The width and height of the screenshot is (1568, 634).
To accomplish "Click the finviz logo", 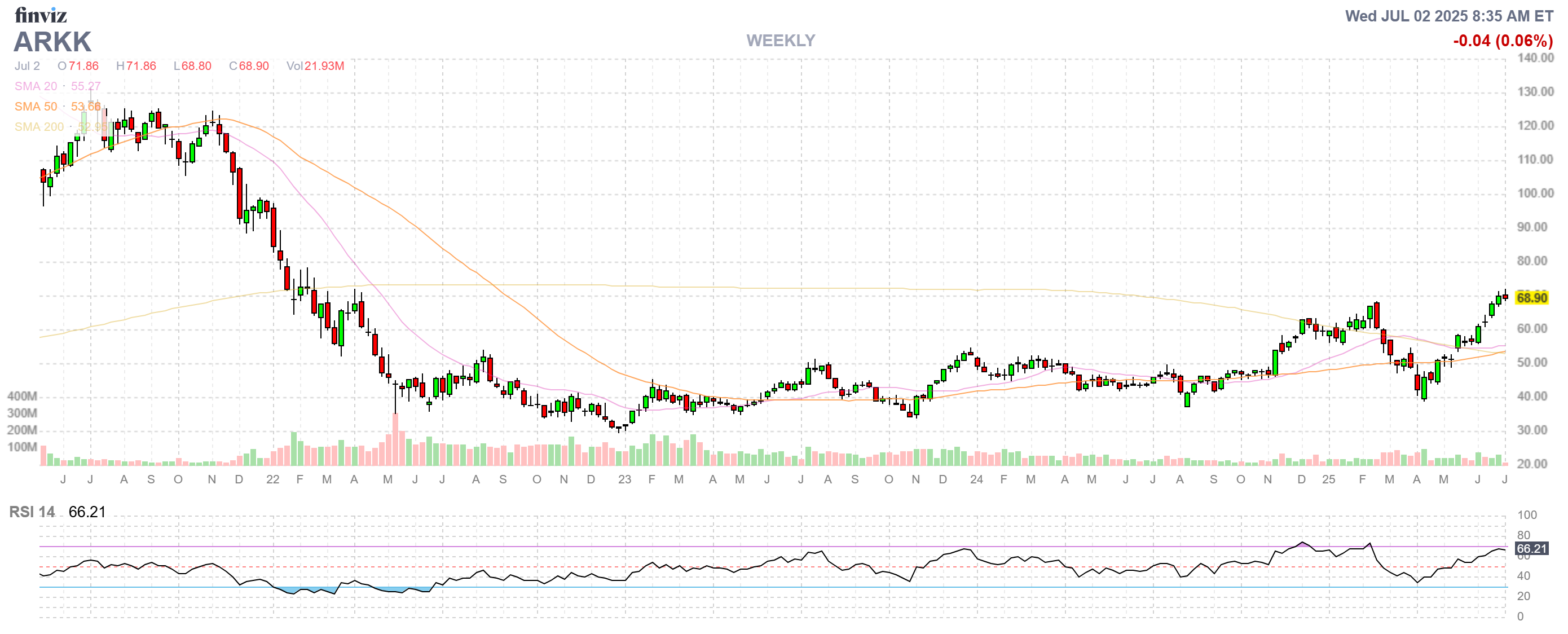I will (x=40, y=15).
